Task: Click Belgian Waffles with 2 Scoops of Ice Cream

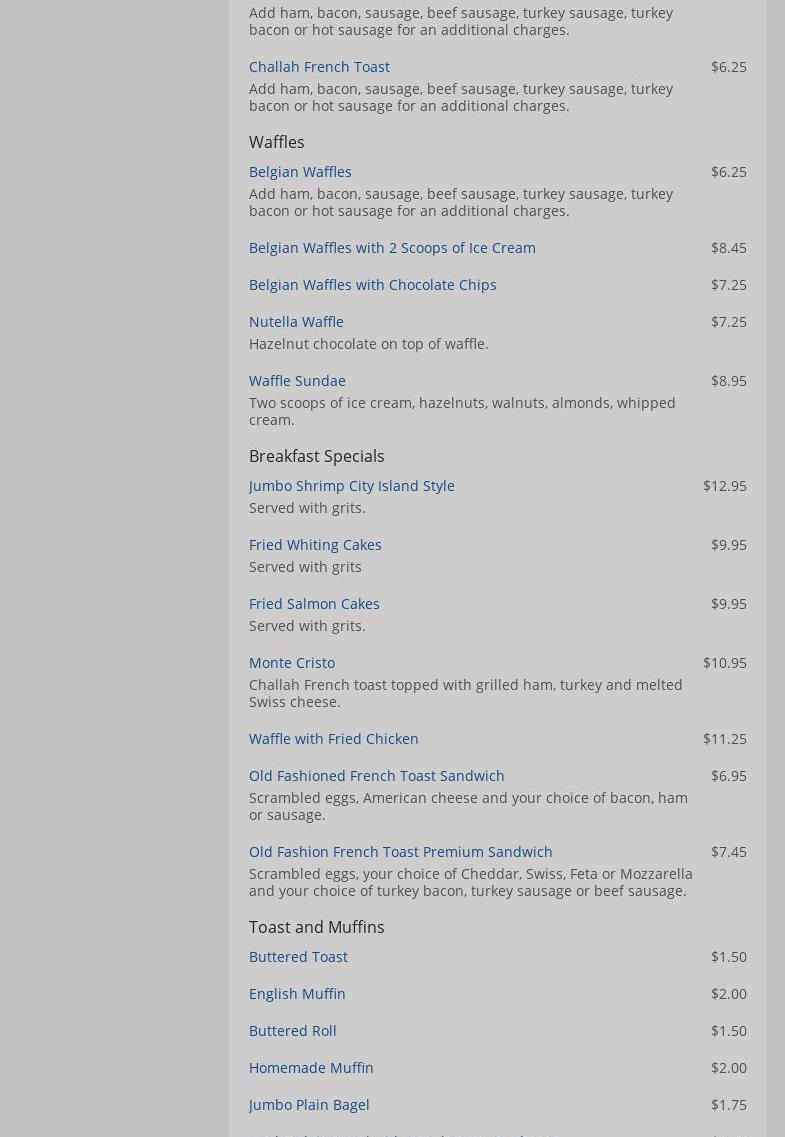Action: (392, 248)
